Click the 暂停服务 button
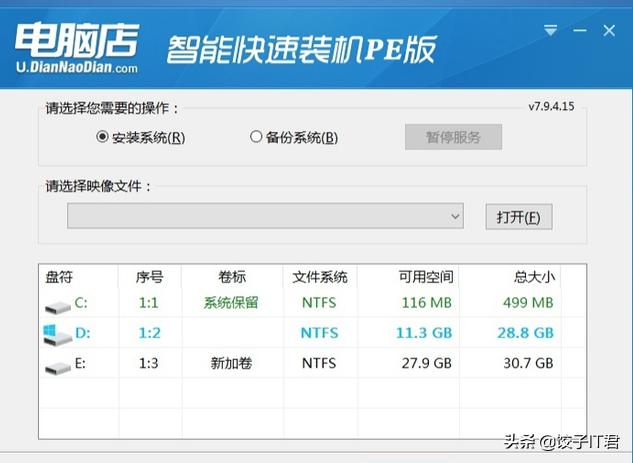The width and height of the screenshot is (633, 463). pyautogui.click(x=453, y=137)
